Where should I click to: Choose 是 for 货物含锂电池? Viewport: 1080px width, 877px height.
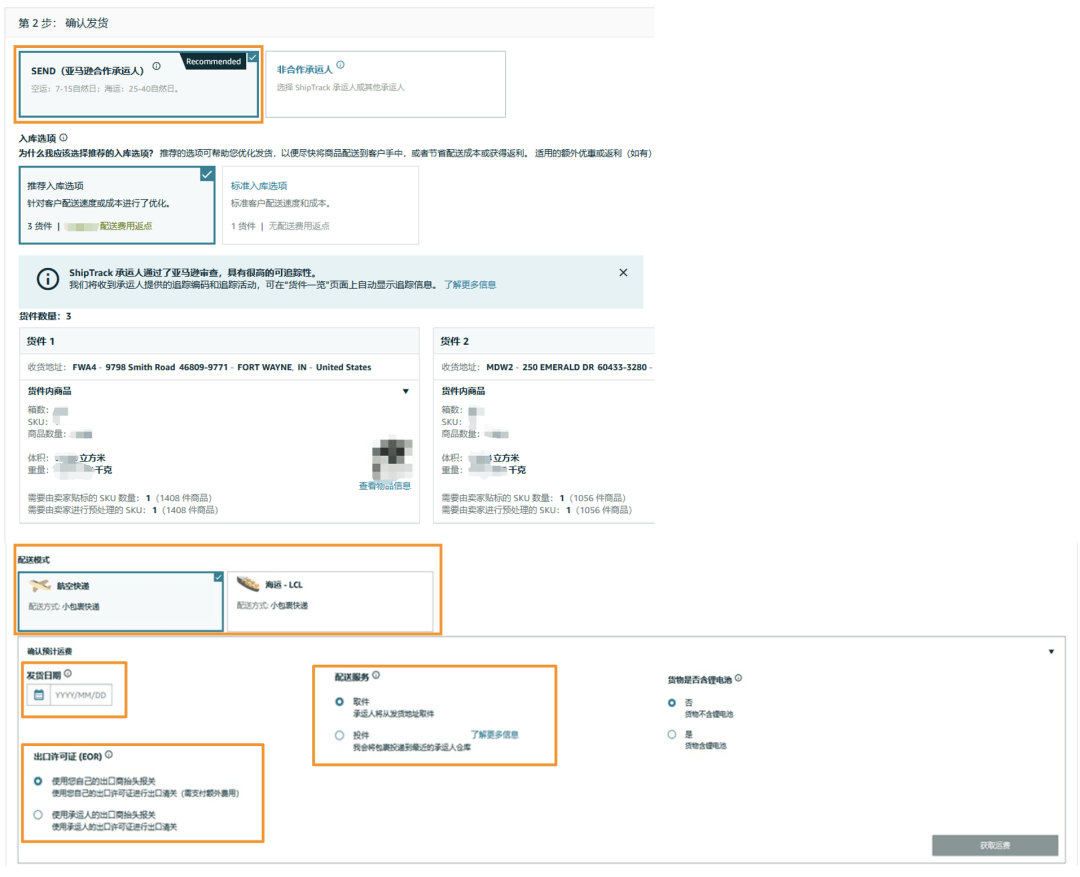point(672,734)
